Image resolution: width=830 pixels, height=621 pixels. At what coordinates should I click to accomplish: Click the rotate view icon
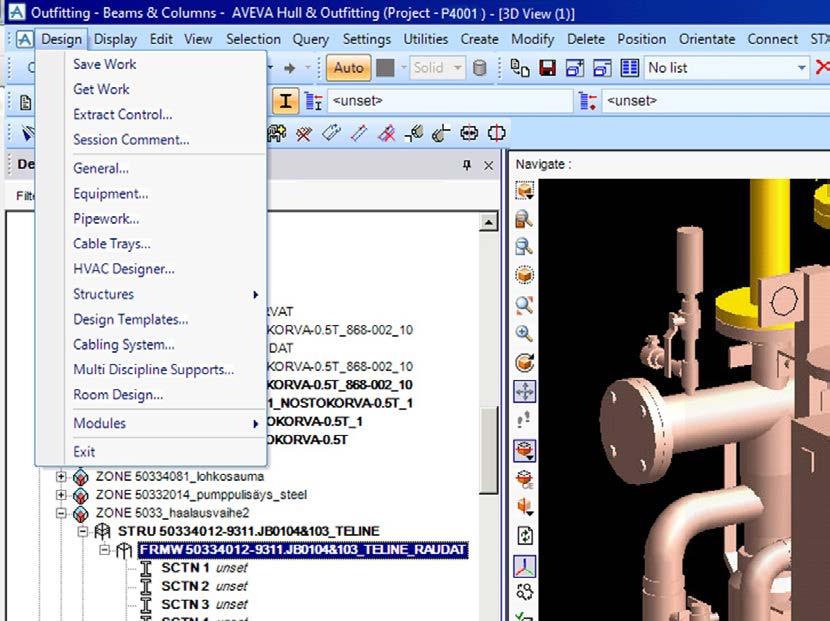[x=525, y=363]
